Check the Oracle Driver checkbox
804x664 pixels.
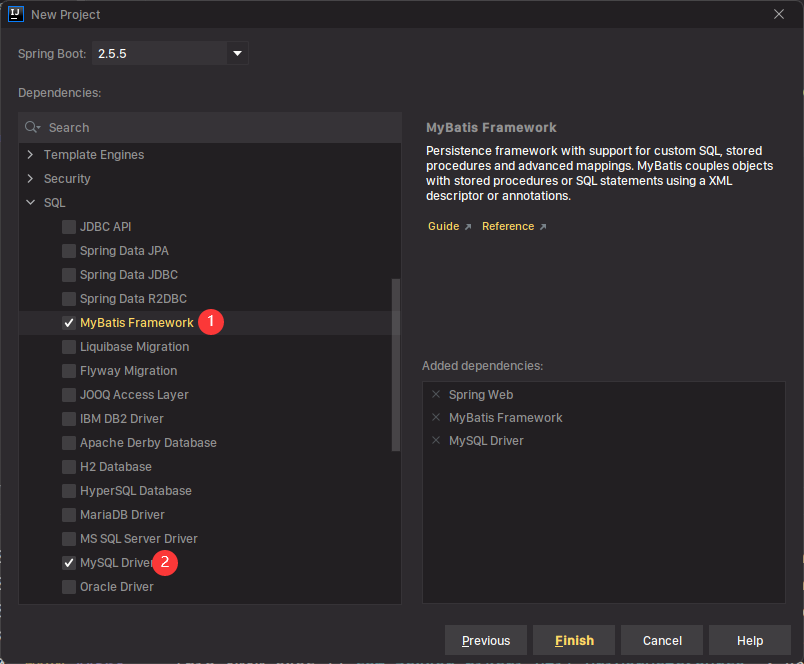click(x=69, y=587)
